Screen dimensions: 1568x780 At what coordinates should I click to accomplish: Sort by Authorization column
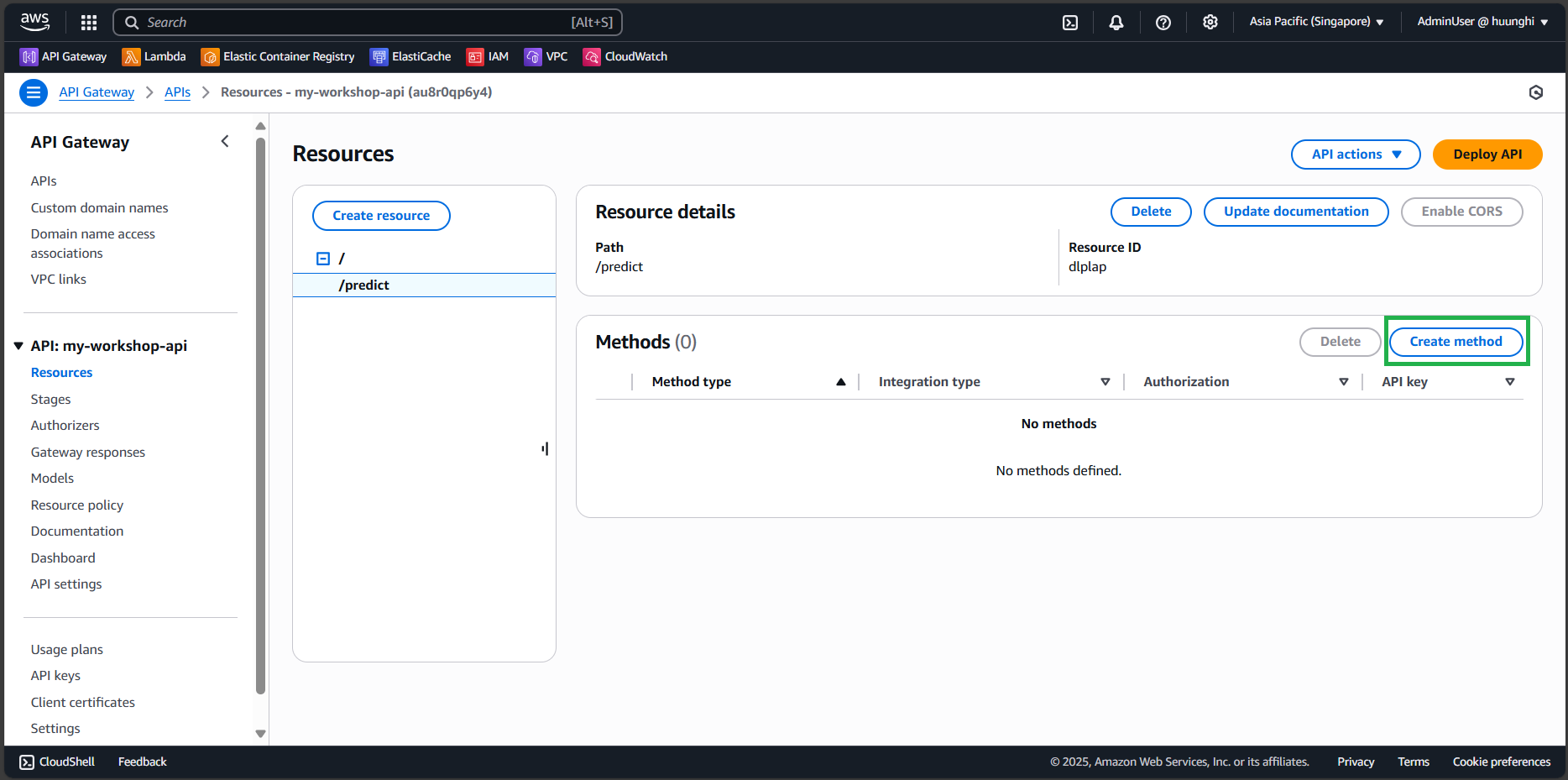pos(1344,382)
